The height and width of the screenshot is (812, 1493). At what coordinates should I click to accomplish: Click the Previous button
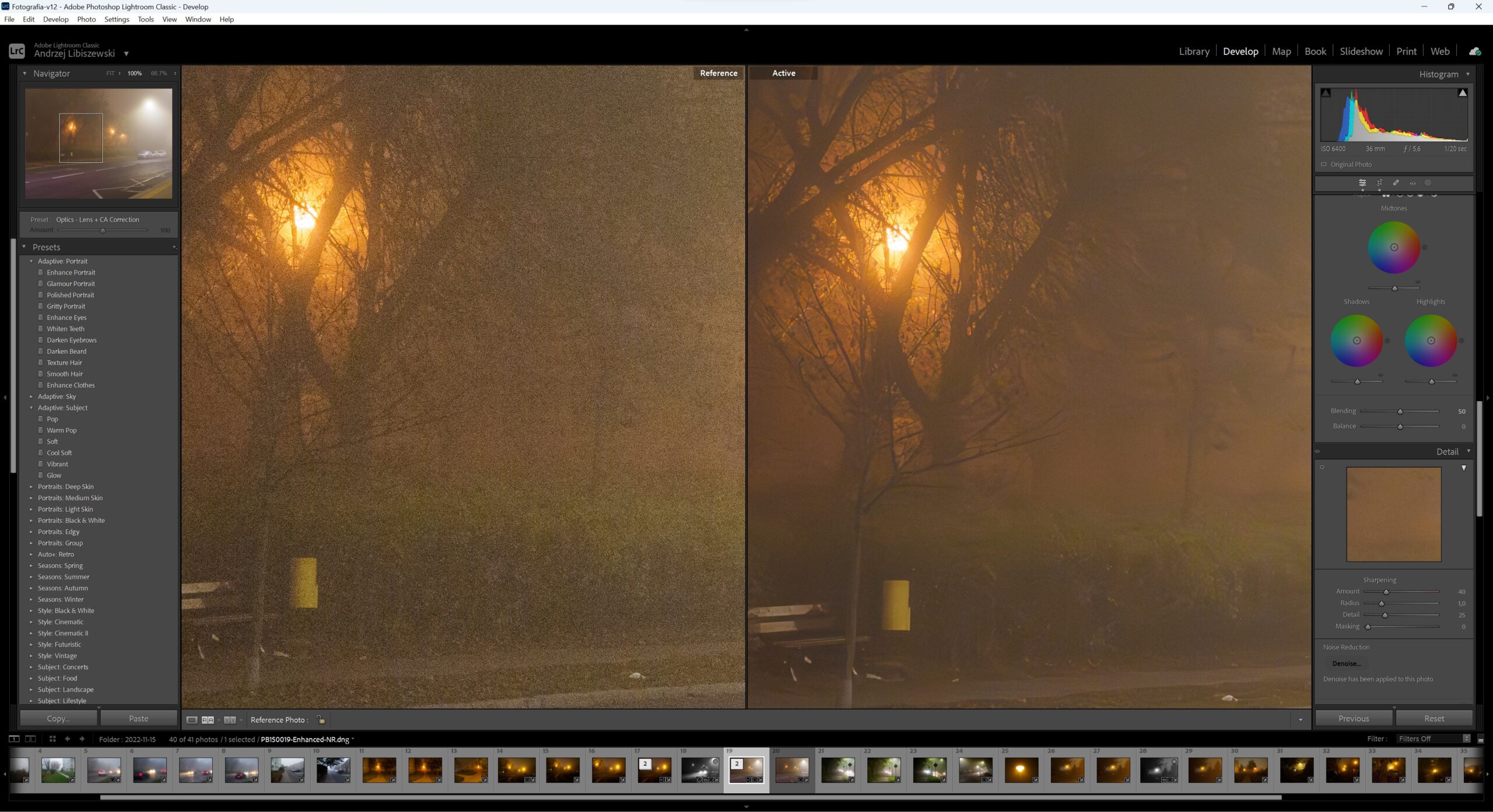point(1354,718)
